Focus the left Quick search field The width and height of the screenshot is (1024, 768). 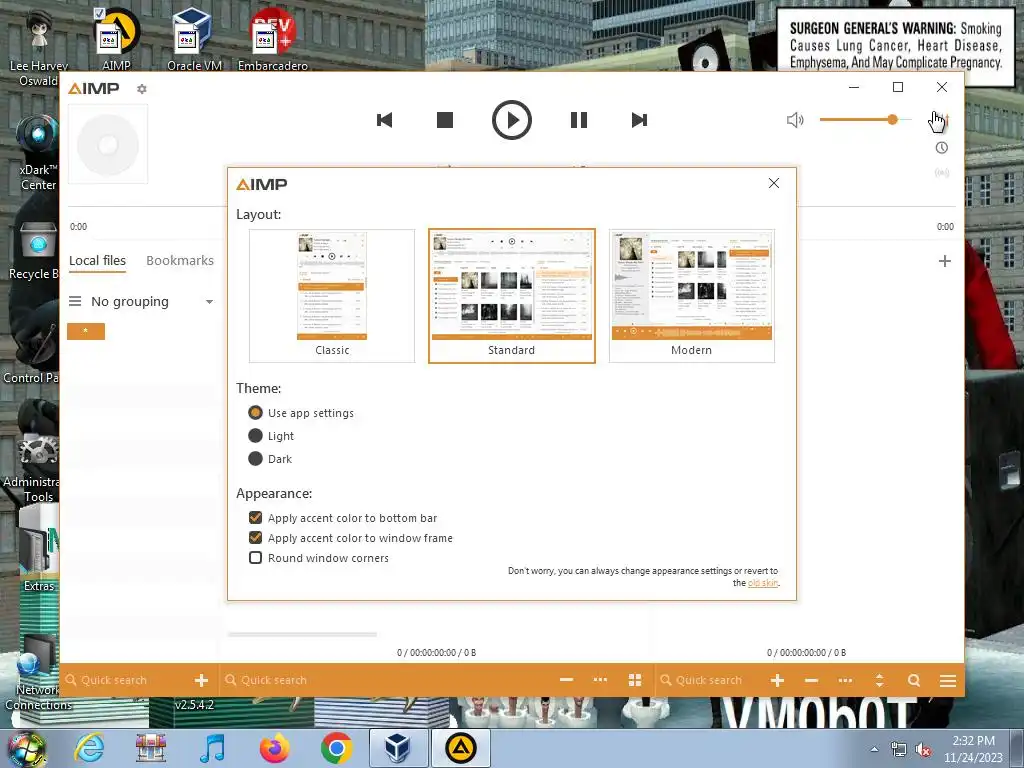(127, 680)
